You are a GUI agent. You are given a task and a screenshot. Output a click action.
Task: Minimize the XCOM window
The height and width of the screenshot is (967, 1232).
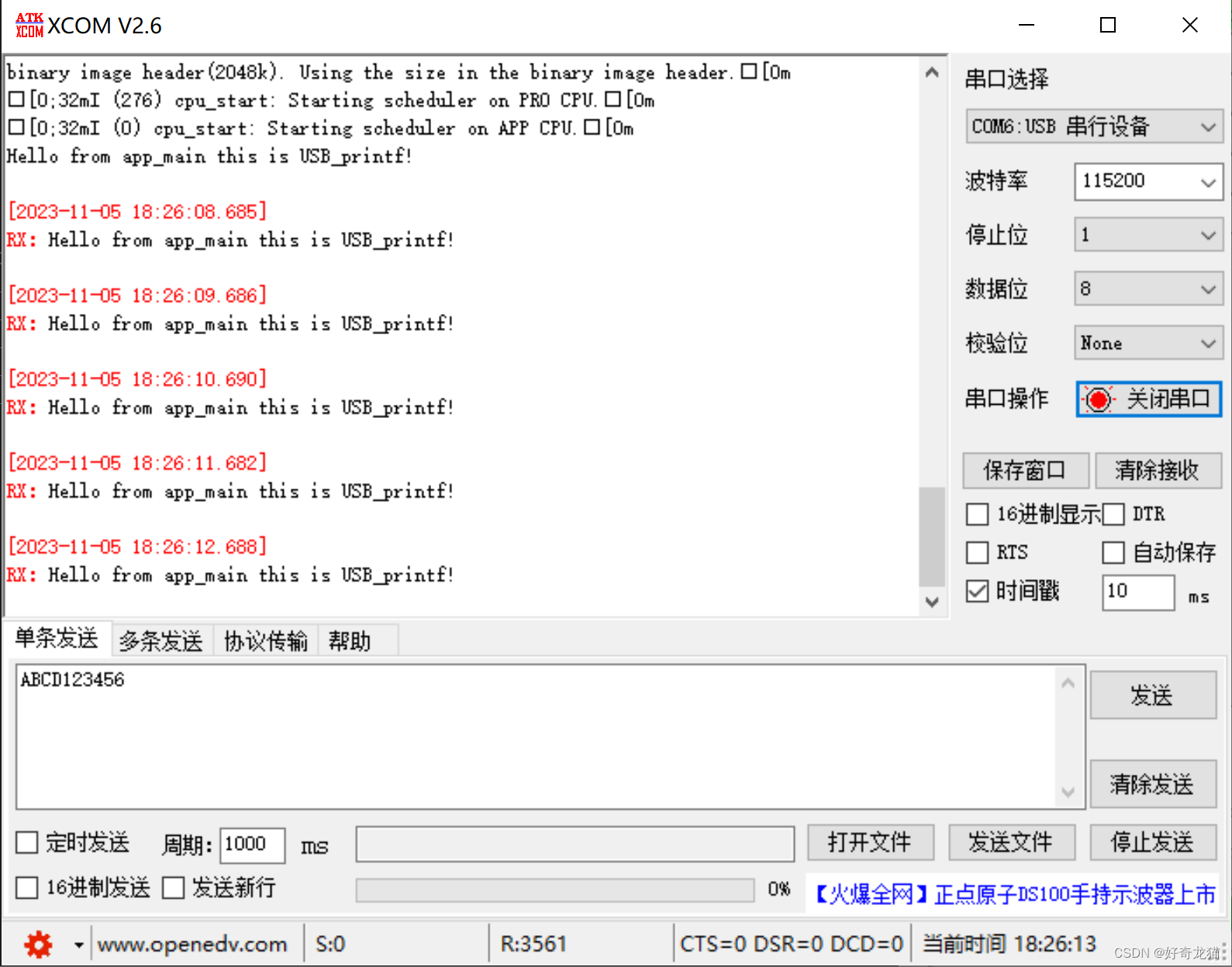1027,25
